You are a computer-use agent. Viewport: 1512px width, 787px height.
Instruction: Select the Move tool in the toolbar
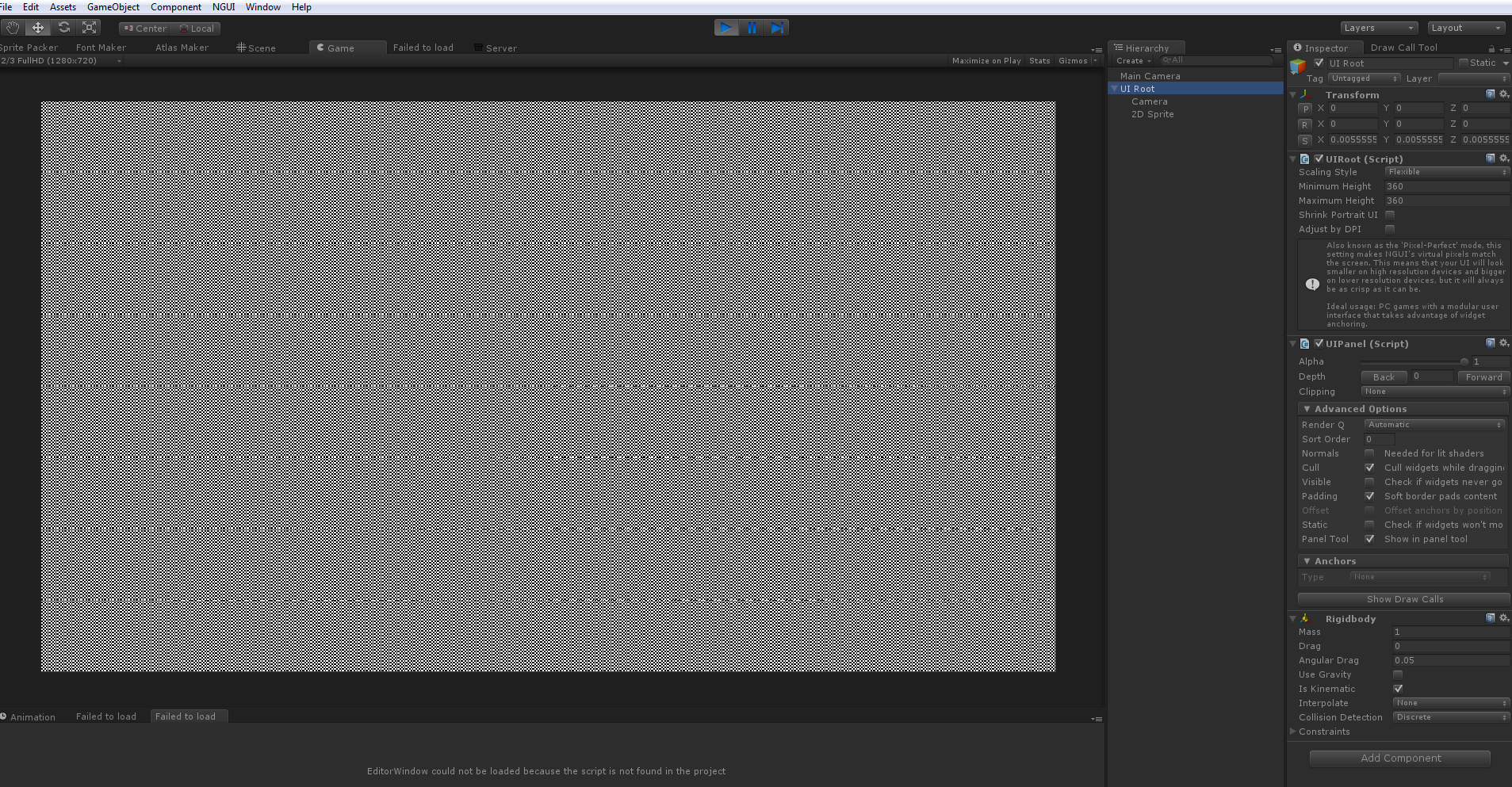click(x=38, y=28)
